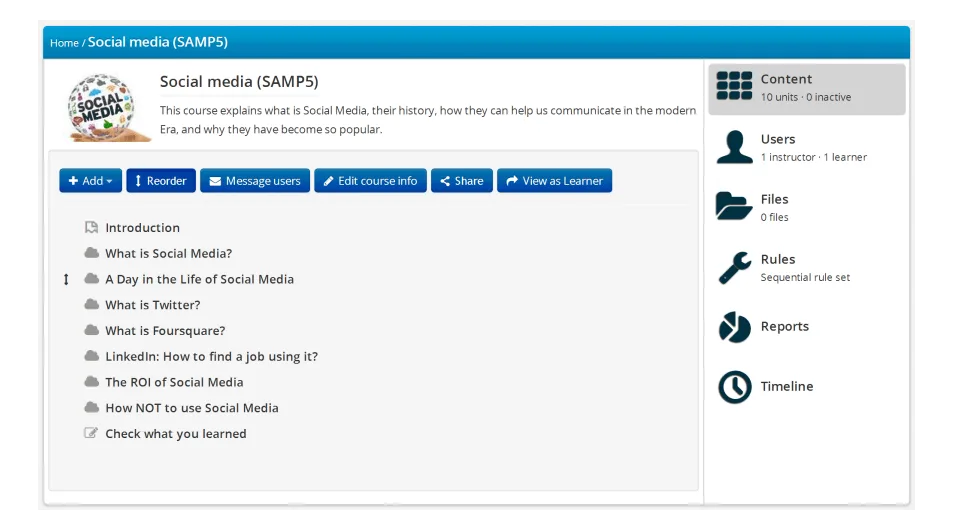Click '1 instructor · 1 learner' text
The height and width of the screenshot is (530, 960).
[x=814, y=157]
